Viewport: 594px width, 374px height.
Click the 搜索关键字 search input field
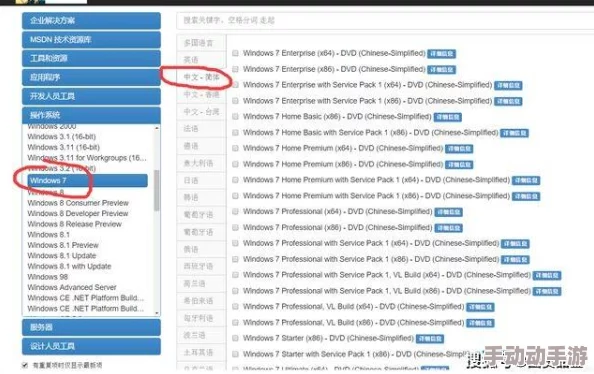click(385, 20)
